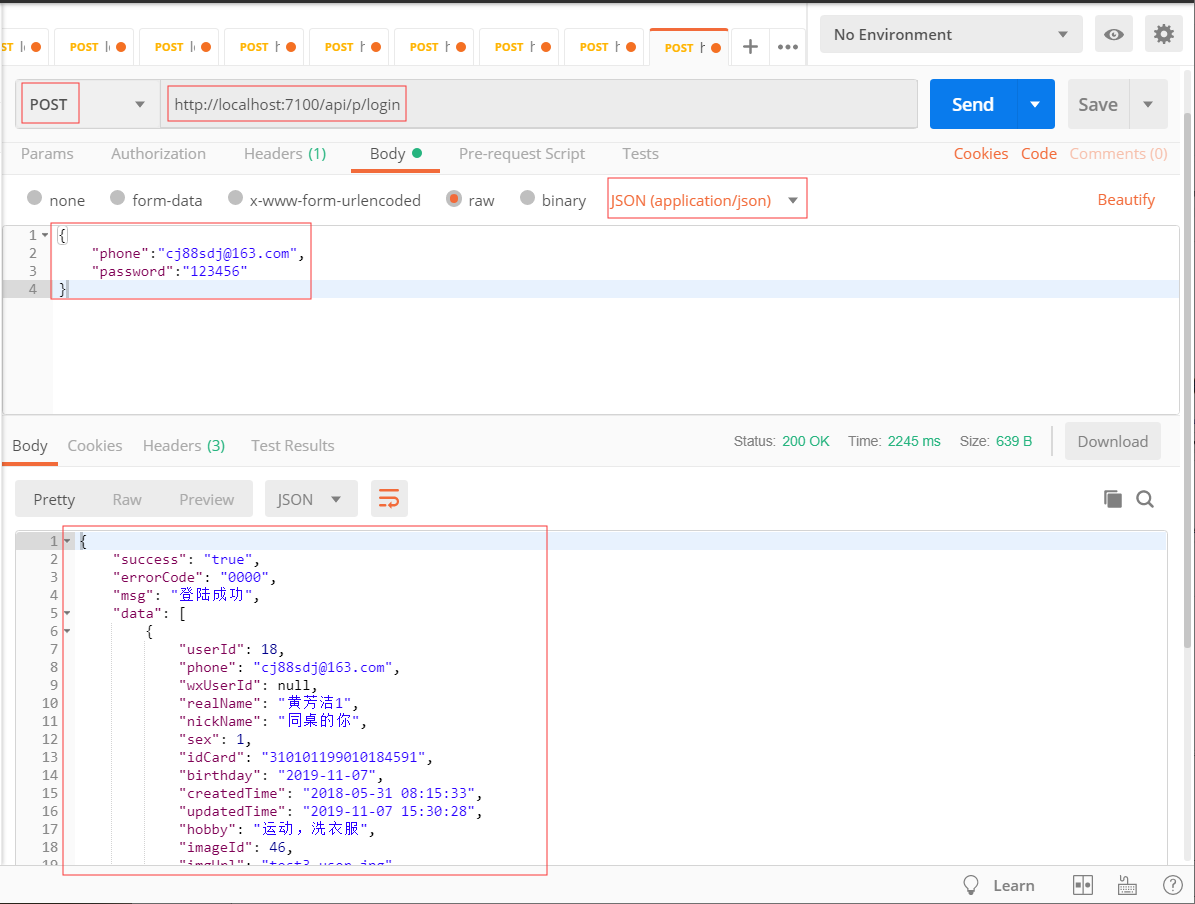Open the request Body tab
Screen dimensions: 1195x904
(396, 153)
